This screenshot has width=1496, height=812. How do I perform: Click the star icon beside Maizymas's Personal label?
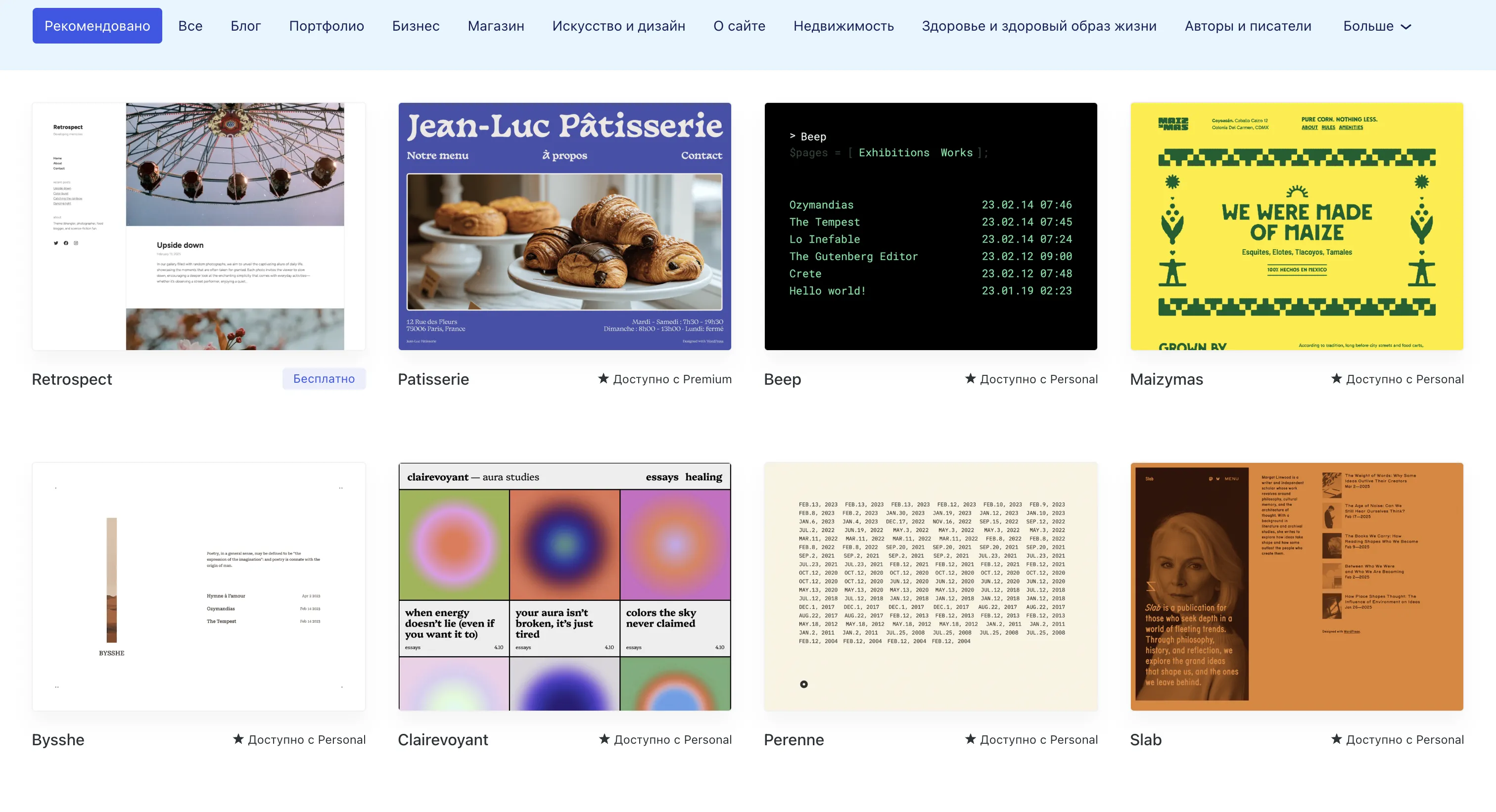pyautogui.click(x=1336, y=378)
